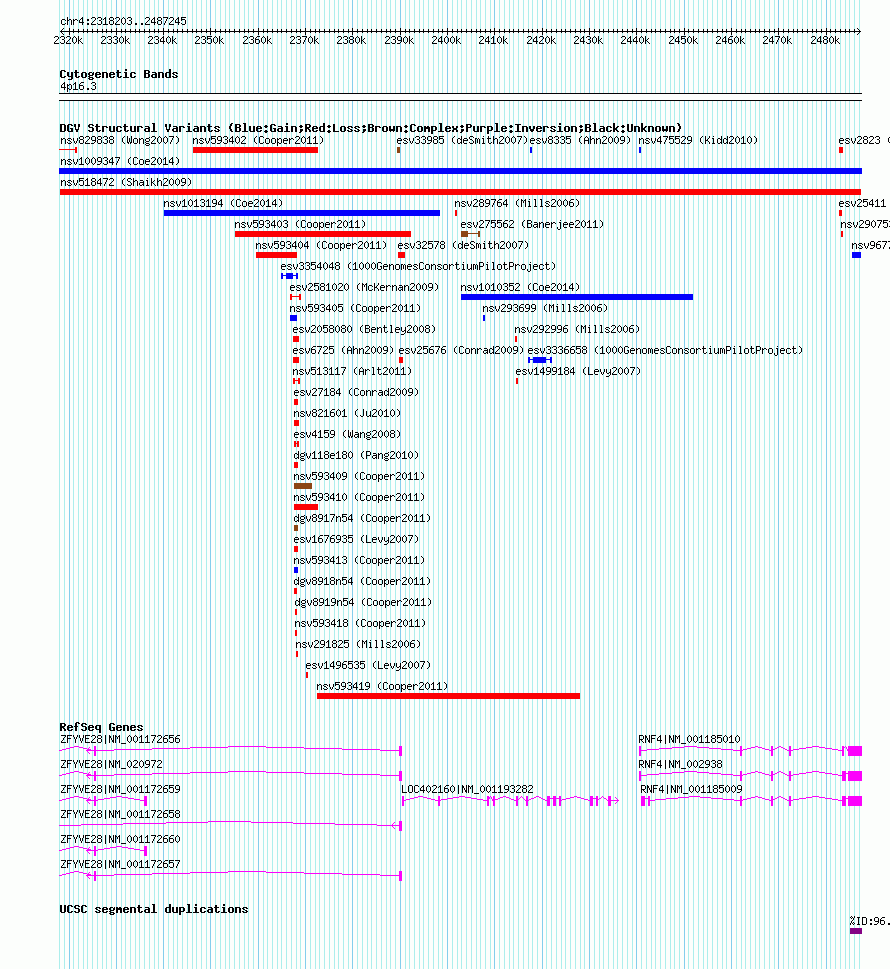
Task: Click nsv821601 (Ju2010) label
Action: [x=347, y=413]
